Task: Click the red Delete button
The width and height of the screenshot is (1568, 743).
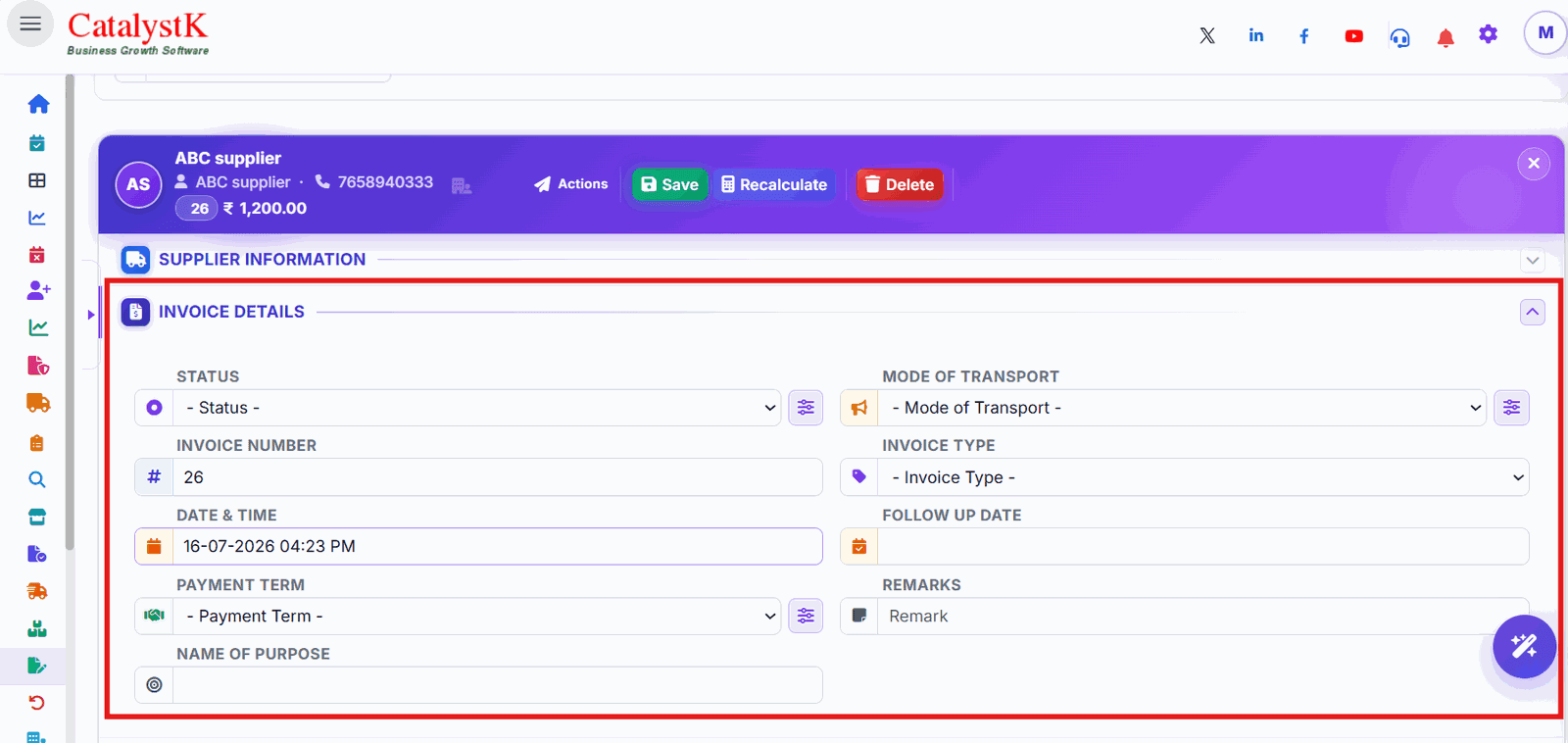Action: click(900, 184)
